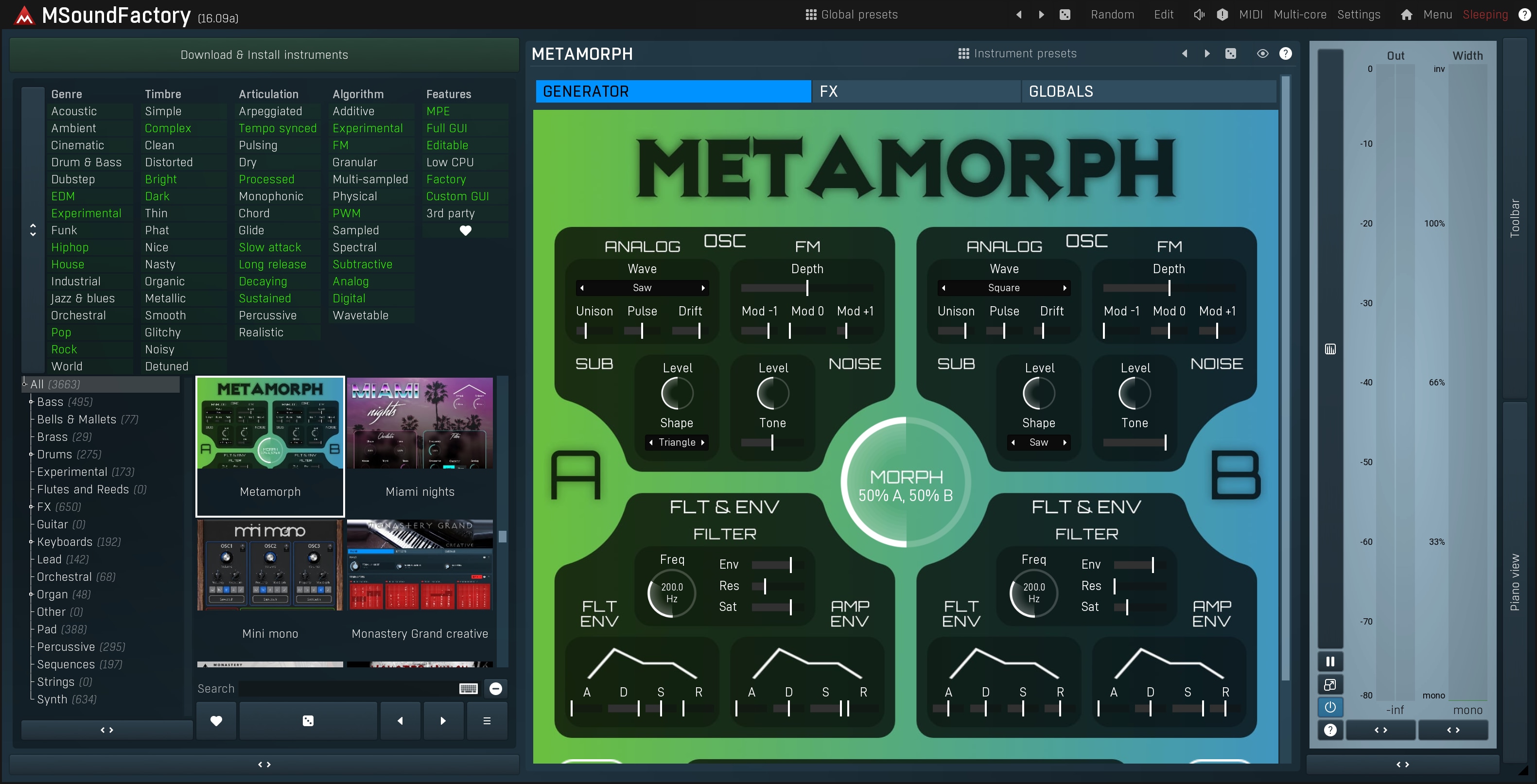Open main help question mark icon
Image resolution: width=1537 pixels, height=784 pixels.
[1524, 14]
